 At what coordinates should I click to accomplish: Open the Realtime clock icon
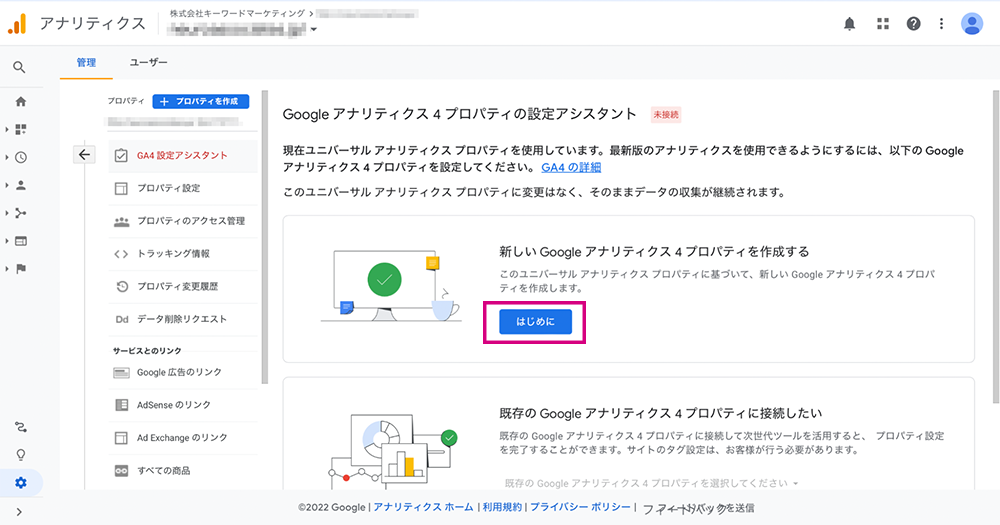click(x=20, y=158)
